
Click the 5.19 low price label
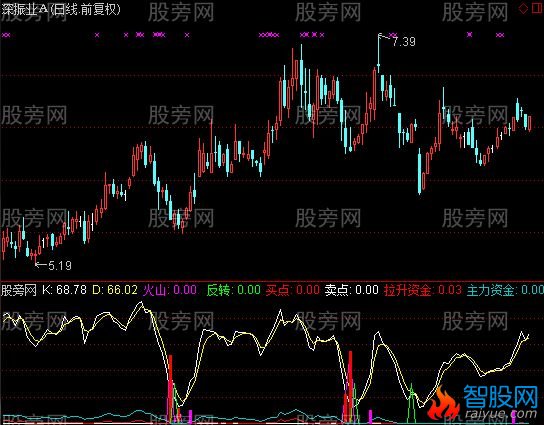[x=60, y=266]
